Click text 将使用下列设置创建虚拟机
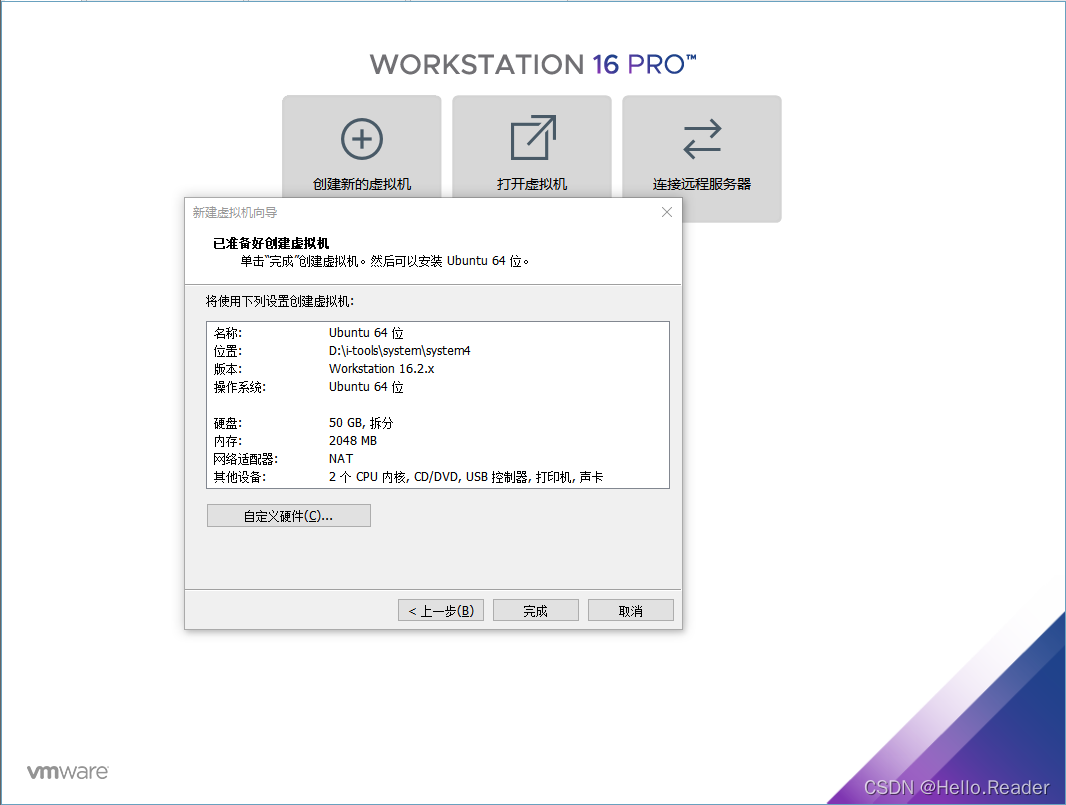1066x805 pixels. [280, 301]
